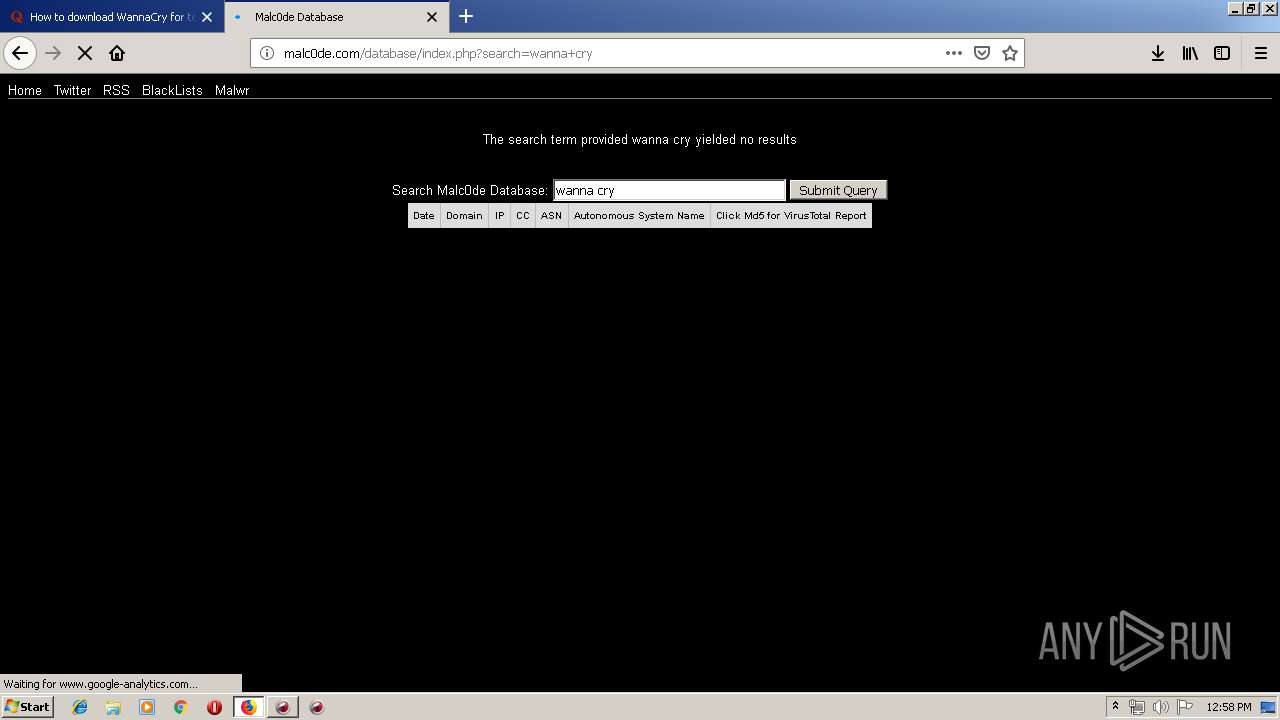Click the Search Malc0de Database text field
Image resolution: width=1280 pixels, height=720 pixels.
[669, 190]
